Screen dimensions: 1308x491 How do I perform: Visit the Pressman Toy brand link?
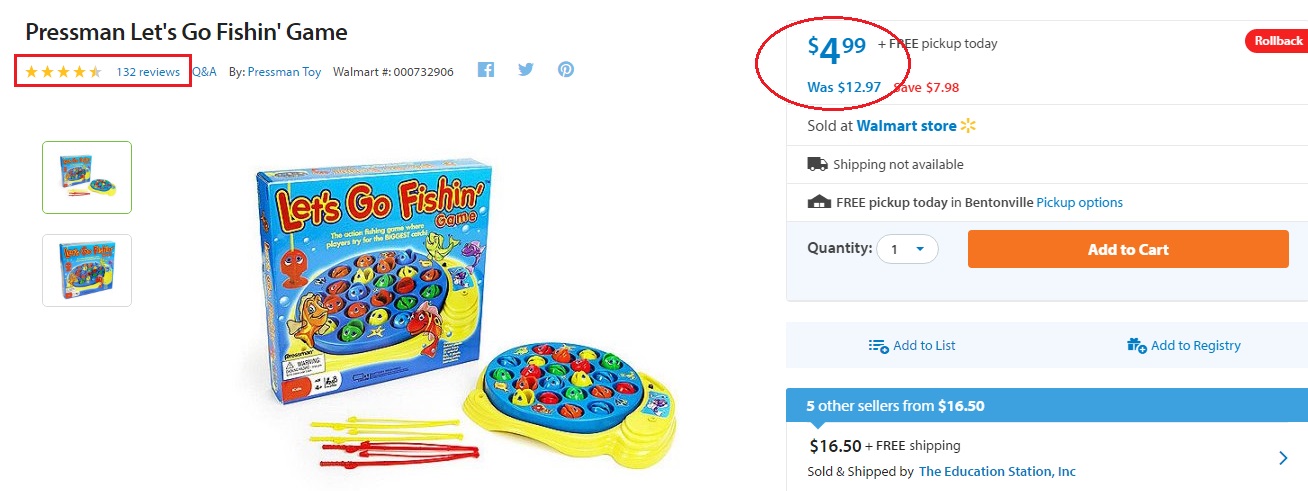[284, 72]
